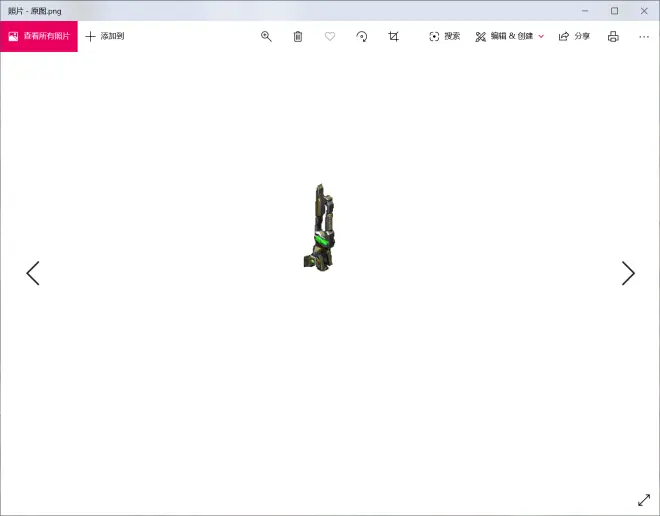This screenshot has width=660, height=516.
Task: Open the three-dots more options menu
Action: (644, 37)
